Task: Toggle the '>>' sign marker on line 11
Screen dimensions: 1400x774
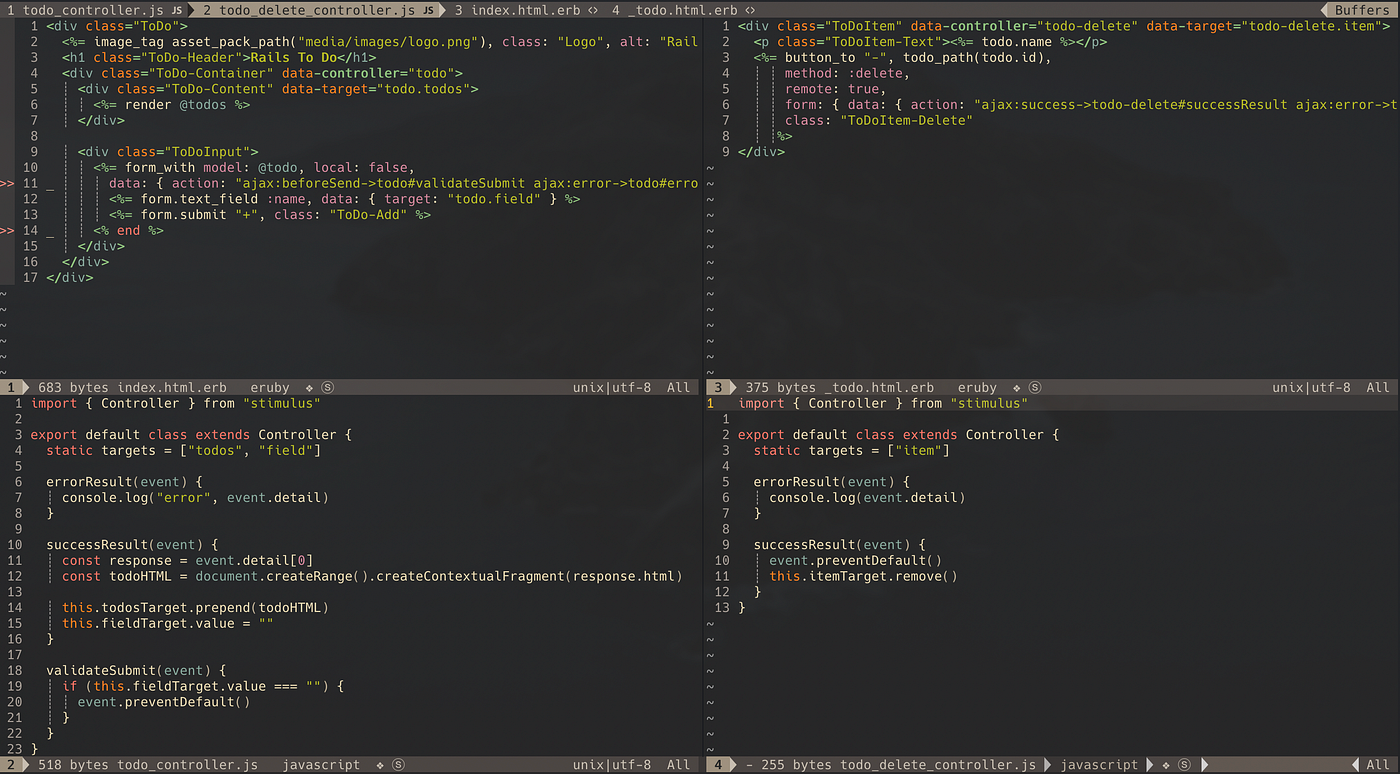Action: [6, 183]
